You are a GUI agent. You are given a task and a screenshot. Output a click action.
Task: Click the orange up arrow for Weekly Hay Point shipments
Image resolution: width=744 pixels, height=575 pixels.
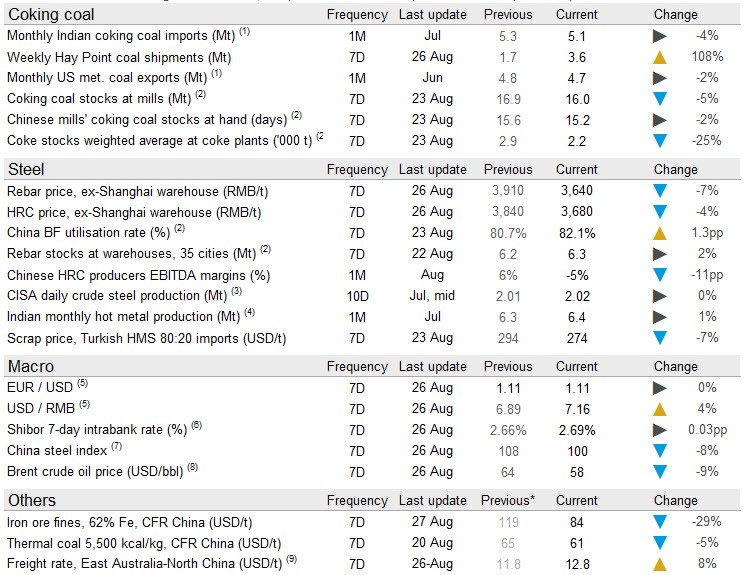(659, 57)
